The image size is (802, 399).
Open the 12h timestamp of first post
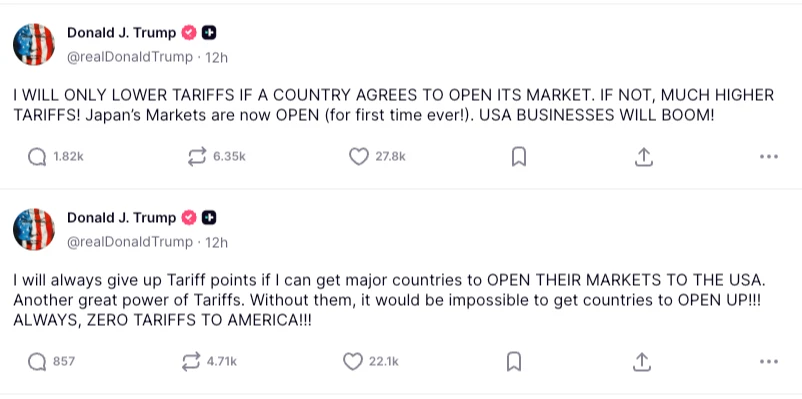tap(216, 57)
